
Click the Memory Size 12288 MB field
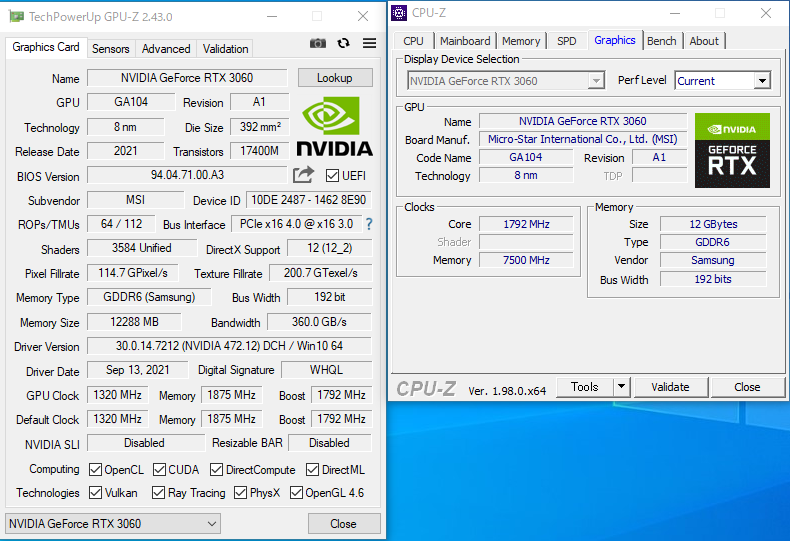coord(134,322)
